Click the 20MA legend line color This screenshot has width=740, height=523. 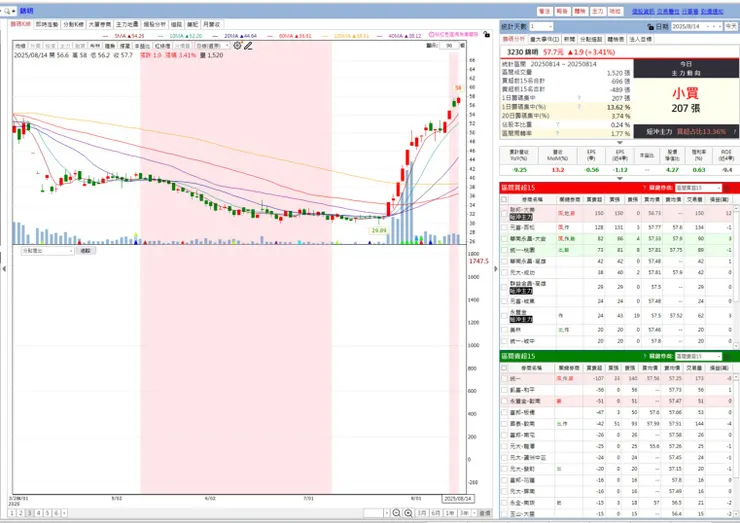[216, 36]
